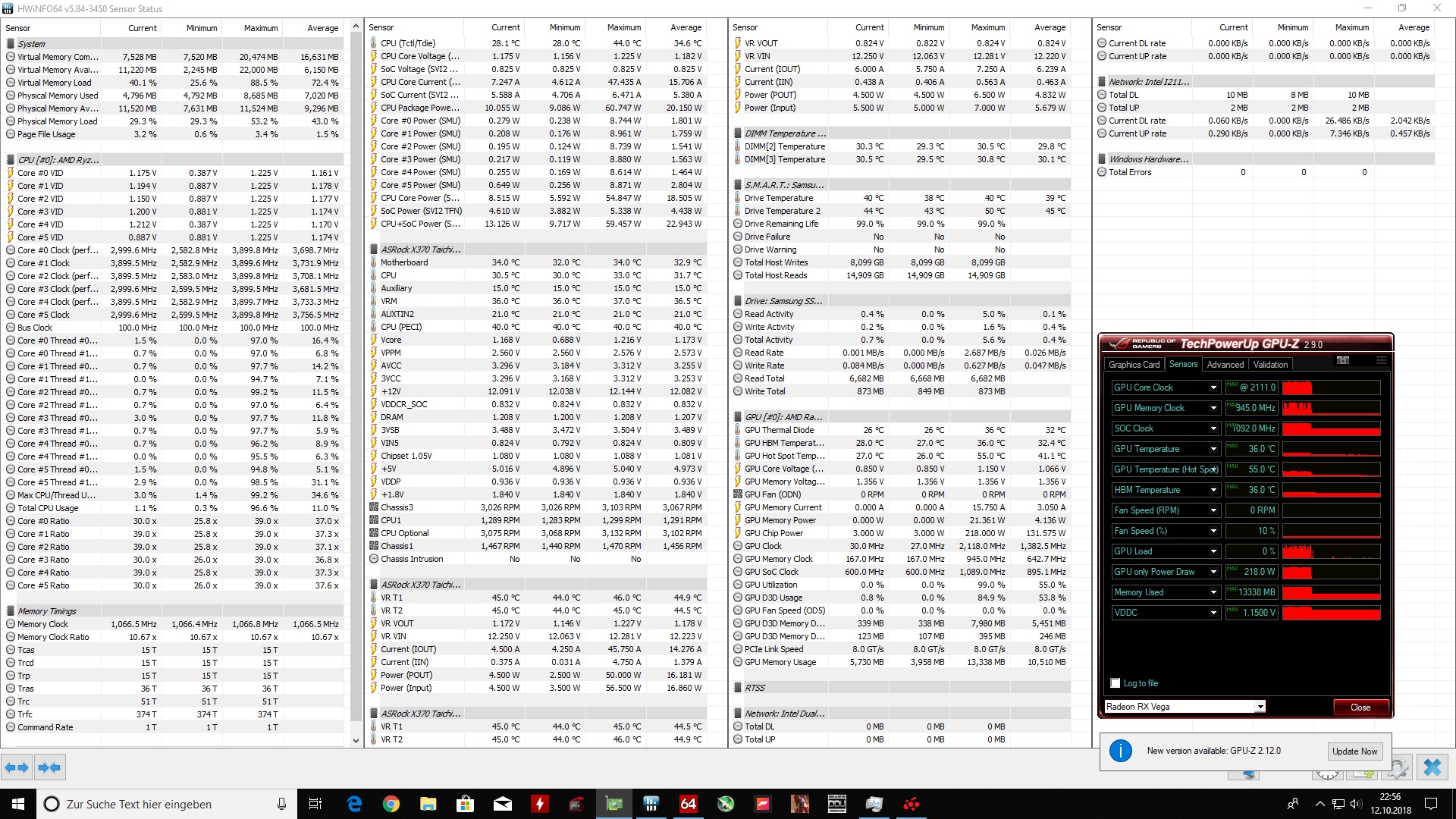Launch Microsoft Edge from the taskbar
This screenshot has width=1456, height=819.
click(354, 804)
